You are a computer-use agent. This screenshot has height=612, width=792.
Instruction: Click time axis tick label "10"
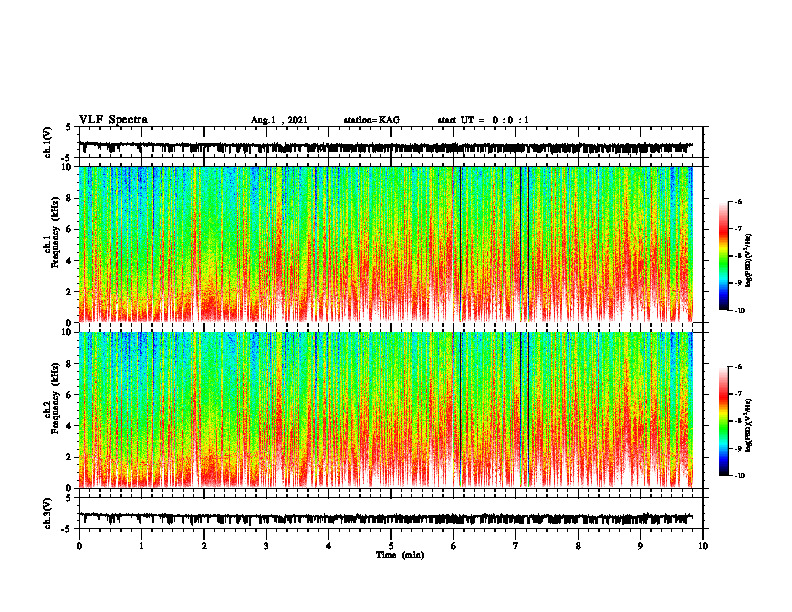[703, 546]
